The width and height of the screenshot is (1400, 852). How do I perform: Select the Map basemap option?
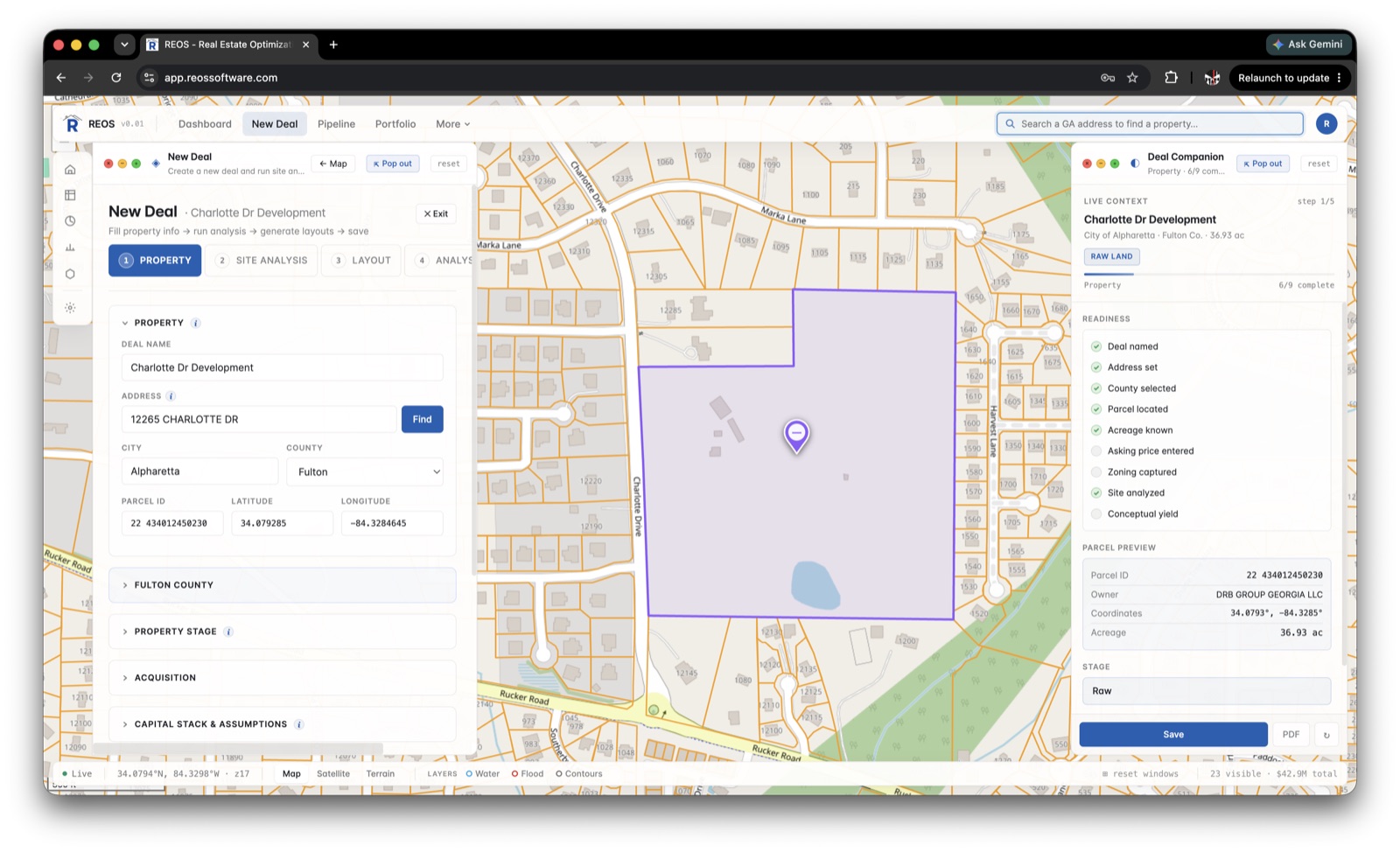tap(291, 774)
